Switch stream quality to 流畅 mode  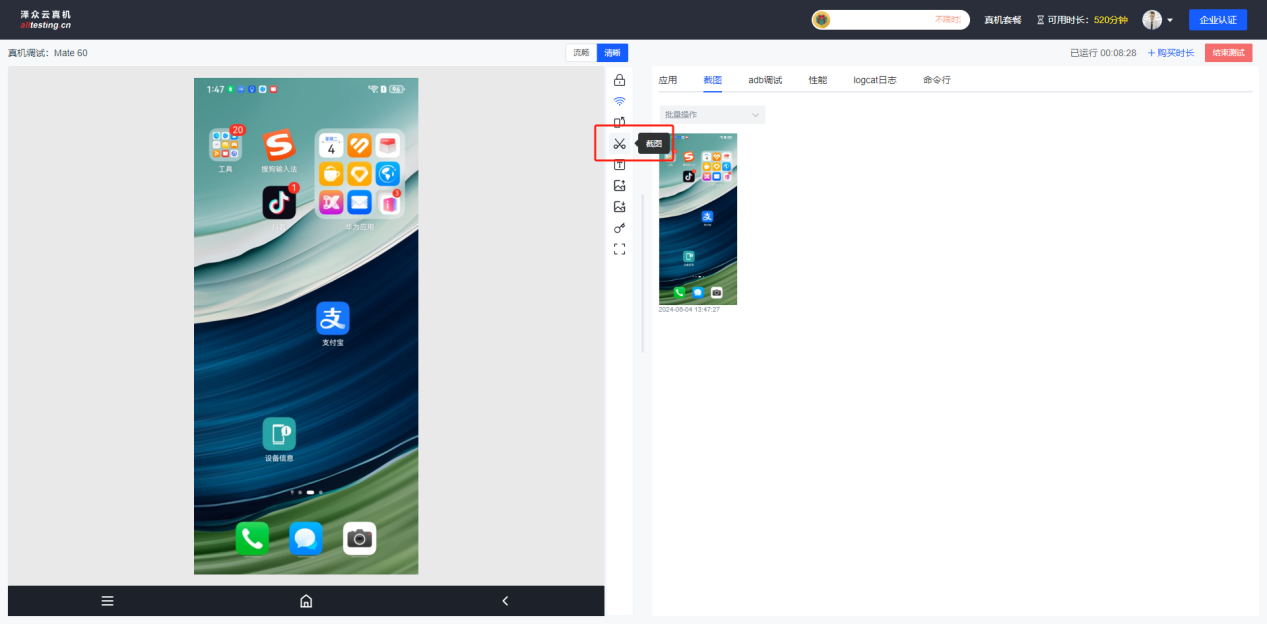tap(581, 53)
